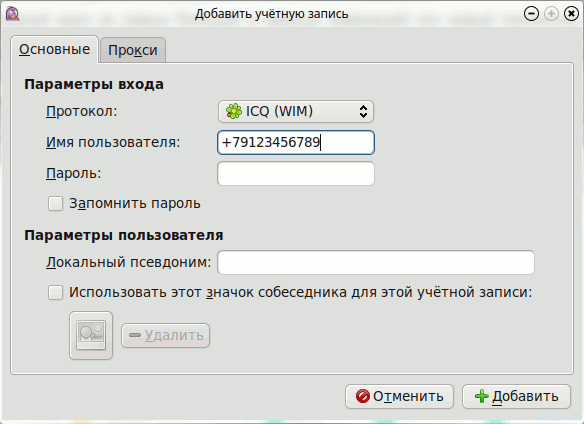The width and height of the screenshot is (584, 424).
Task: Click the Локальный псевдоним text field
Action: click(376, 262)
